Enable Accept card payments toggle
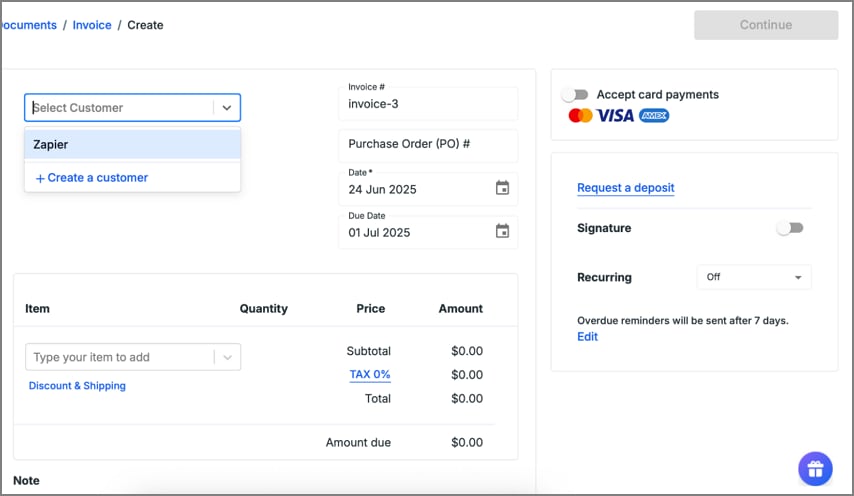Screen dimensions: 854x496 coord(575,95)
